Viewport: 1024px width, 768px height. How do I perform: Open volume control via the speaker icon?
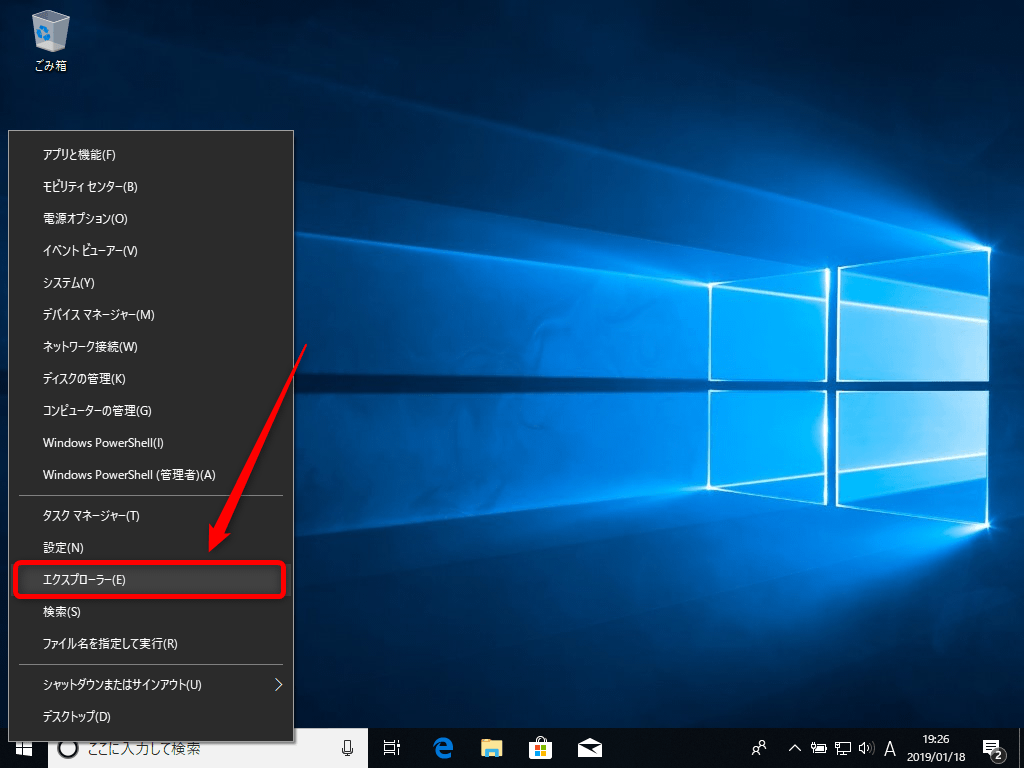point(866,747)
